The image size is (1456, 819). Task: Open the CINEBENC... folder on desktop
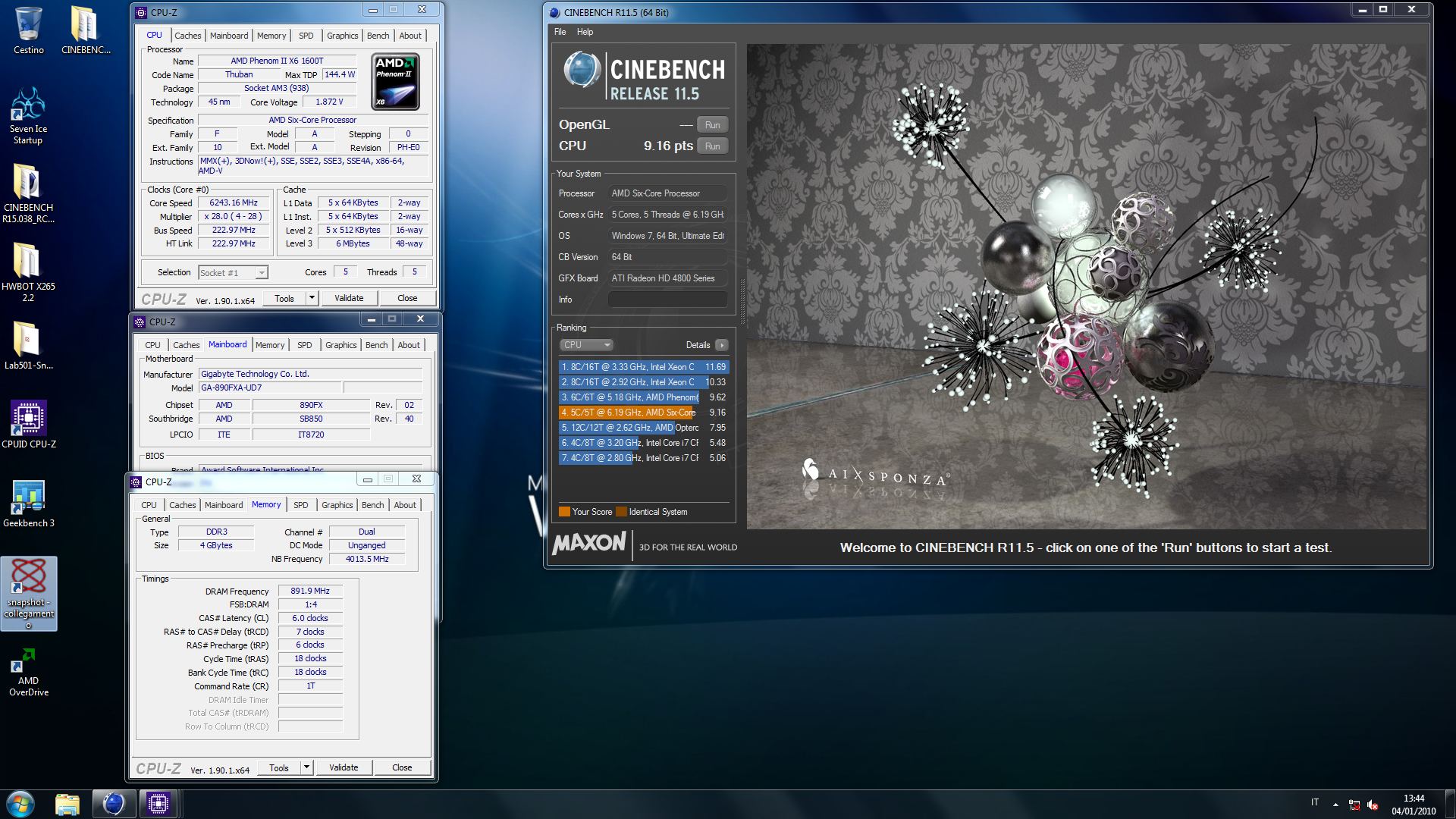click(x=86, y=30)
